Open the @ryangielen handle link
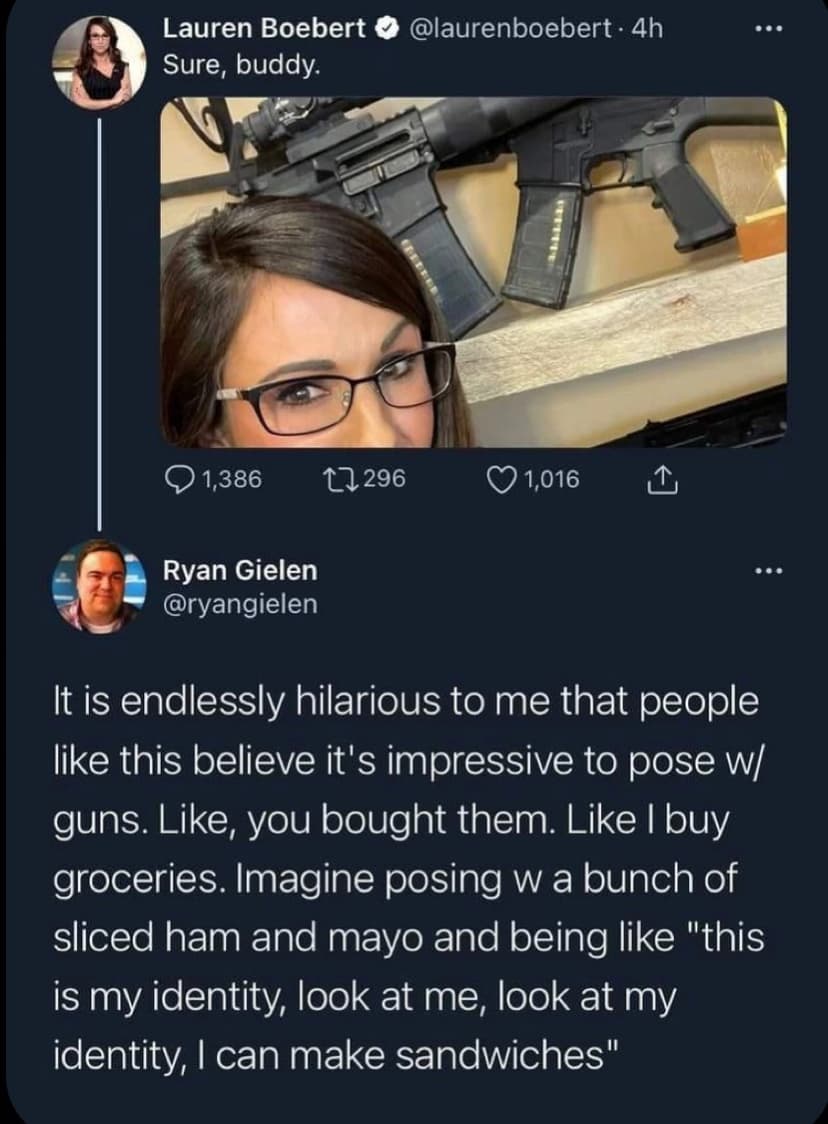This screenshot has width=828, height=1124. click(x=240, y=603)
